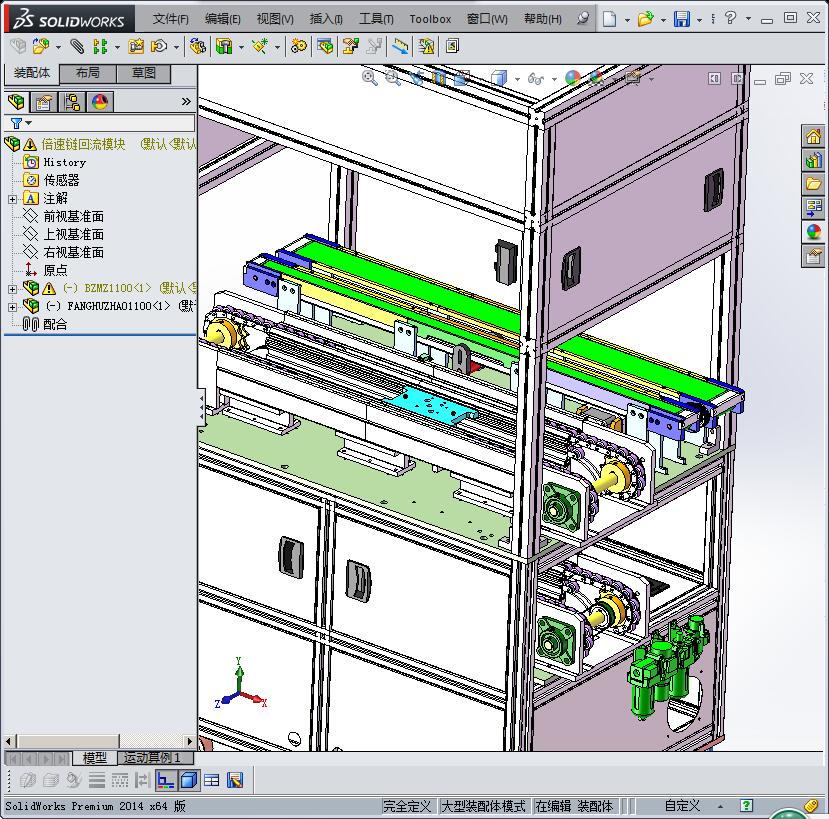This screenshot has height=819, width=829.
Task: Expand the BZMZ1100<1> component node
Action: 12,289
